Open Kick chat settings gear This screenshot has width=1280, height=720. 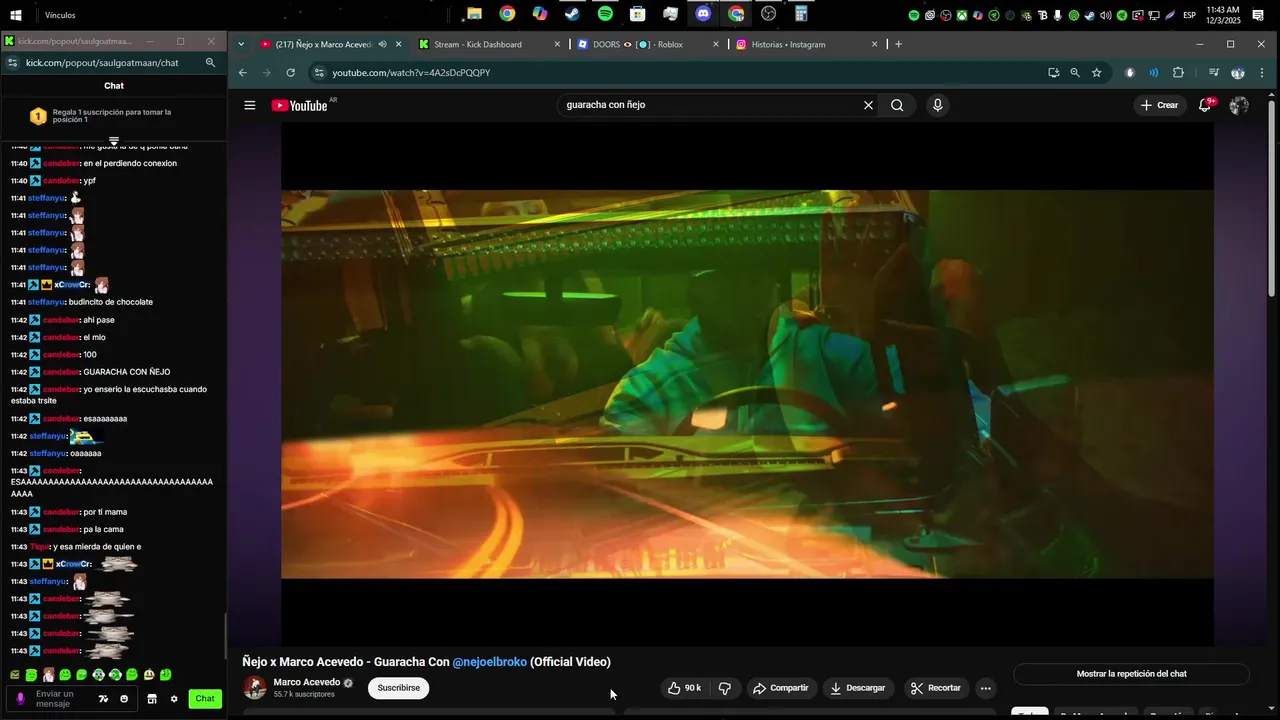click(x=174, y=699)
